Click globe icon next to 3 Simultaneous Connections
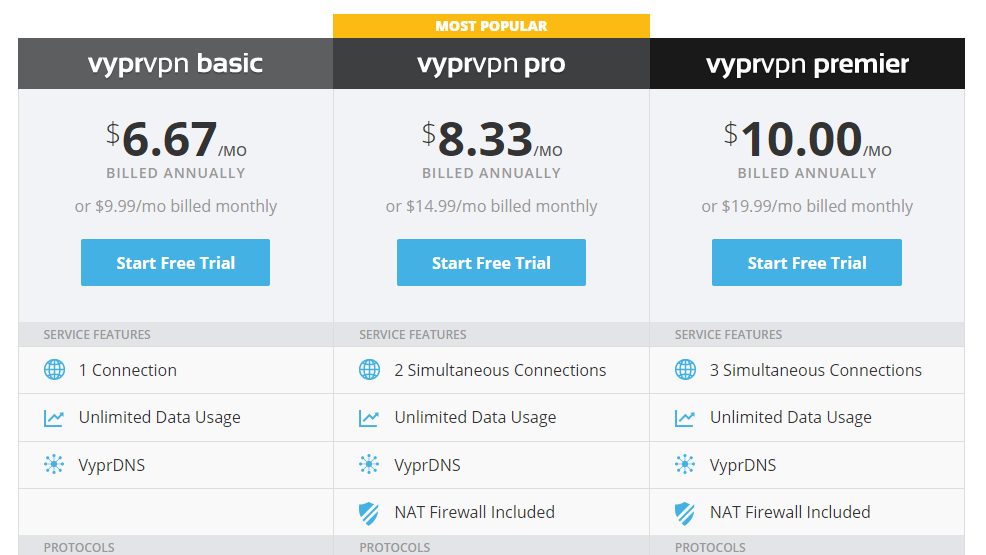986x555 pixels. (x=685, y=370)
